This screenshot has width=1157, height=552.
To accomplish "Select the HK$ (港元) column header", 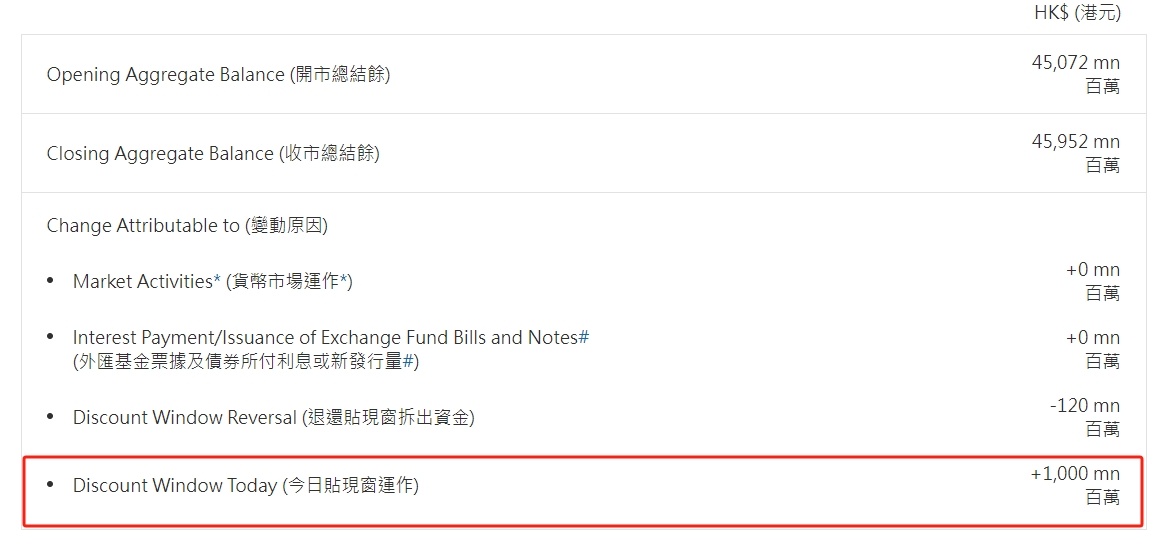I will coord(1077,13).
